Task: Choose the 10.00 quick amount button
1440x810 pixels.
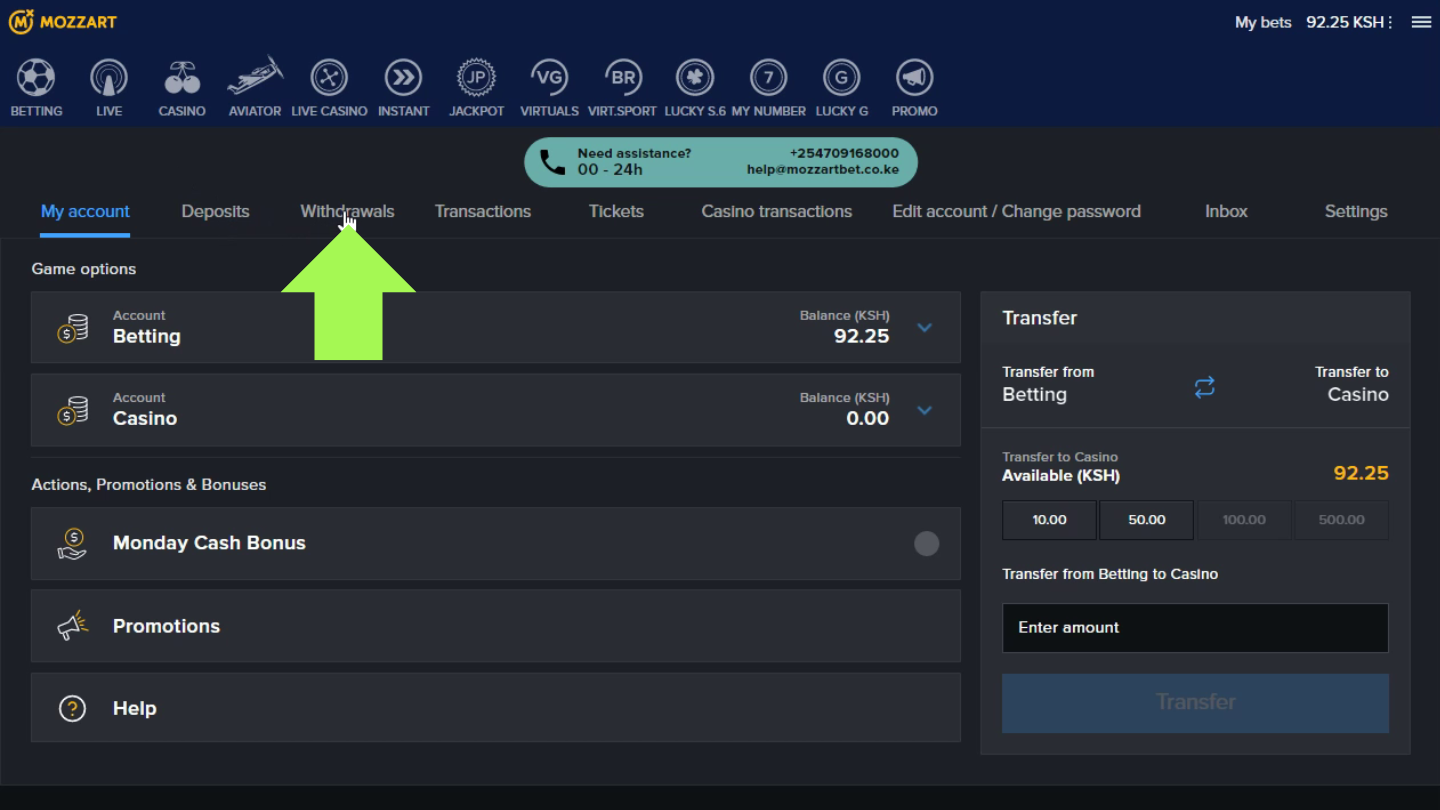Action: 1049,520
